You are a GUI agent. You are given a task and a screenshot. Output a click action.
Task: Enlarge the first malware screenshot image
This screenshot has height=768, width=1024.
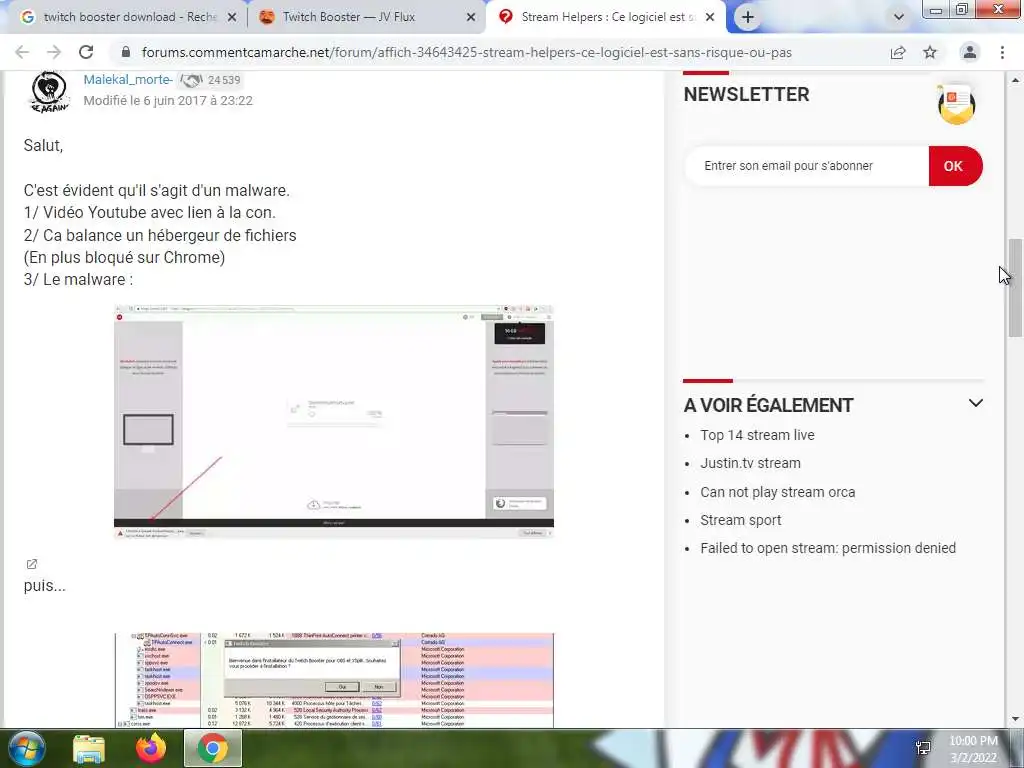tap(334, 421)
